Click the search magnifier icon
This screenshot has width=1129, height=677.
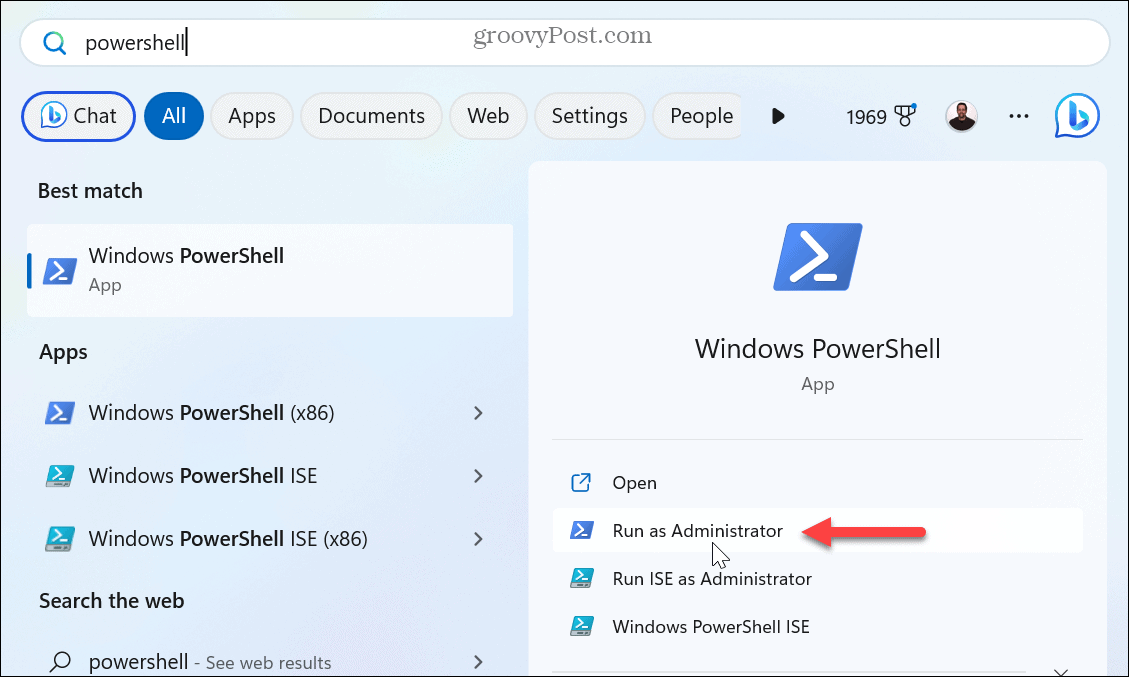point(55,43)
